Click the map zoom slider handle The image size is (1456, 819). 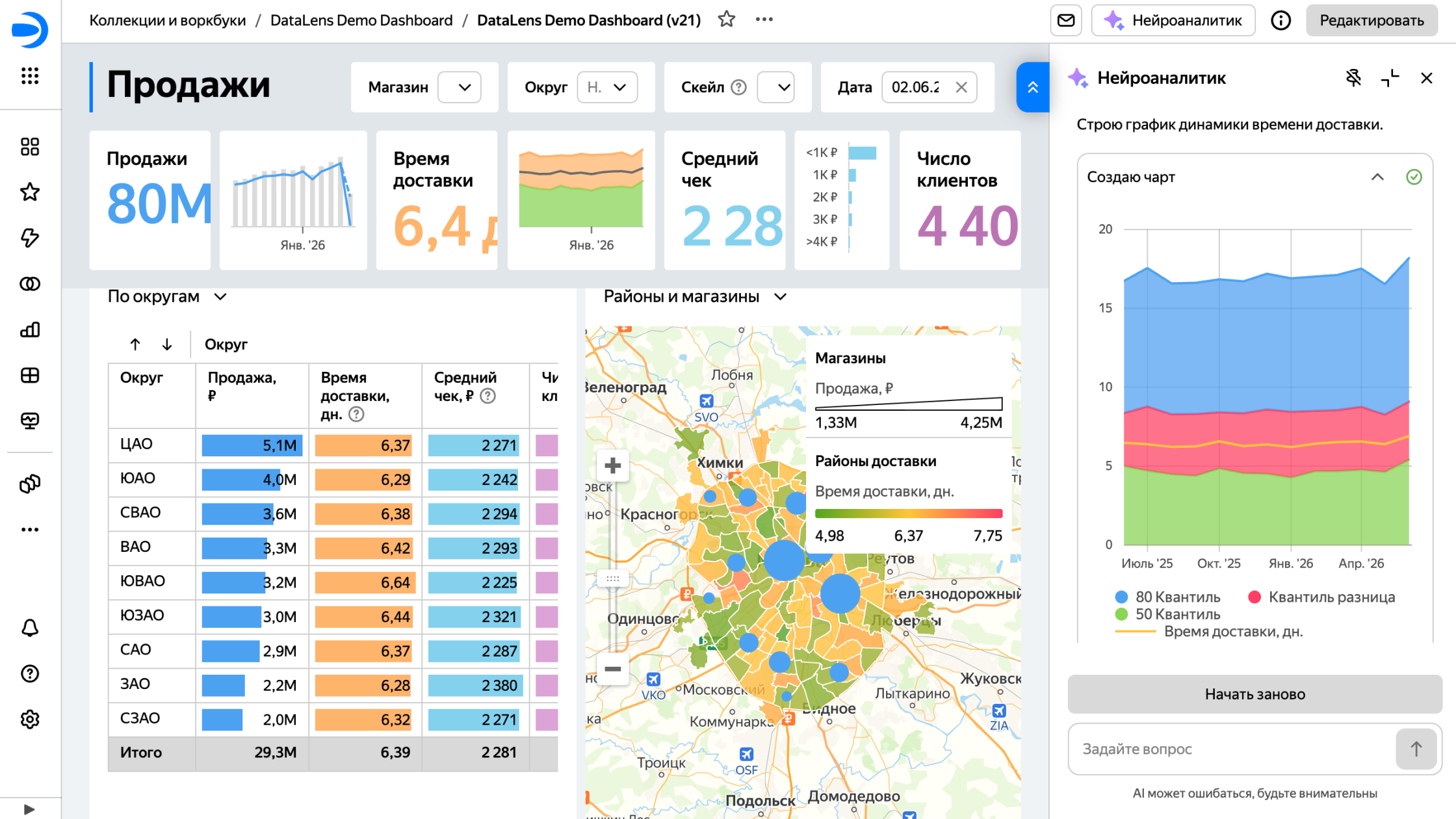[x=612, y=578]
